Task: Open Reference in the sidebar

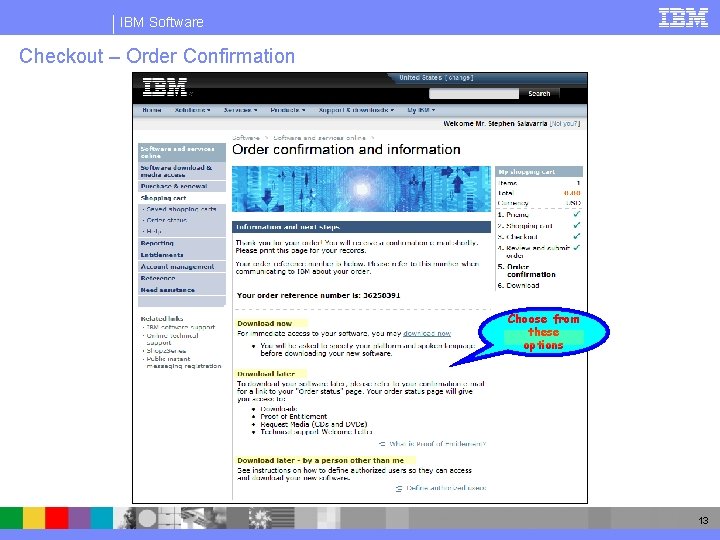Action: 182,278
